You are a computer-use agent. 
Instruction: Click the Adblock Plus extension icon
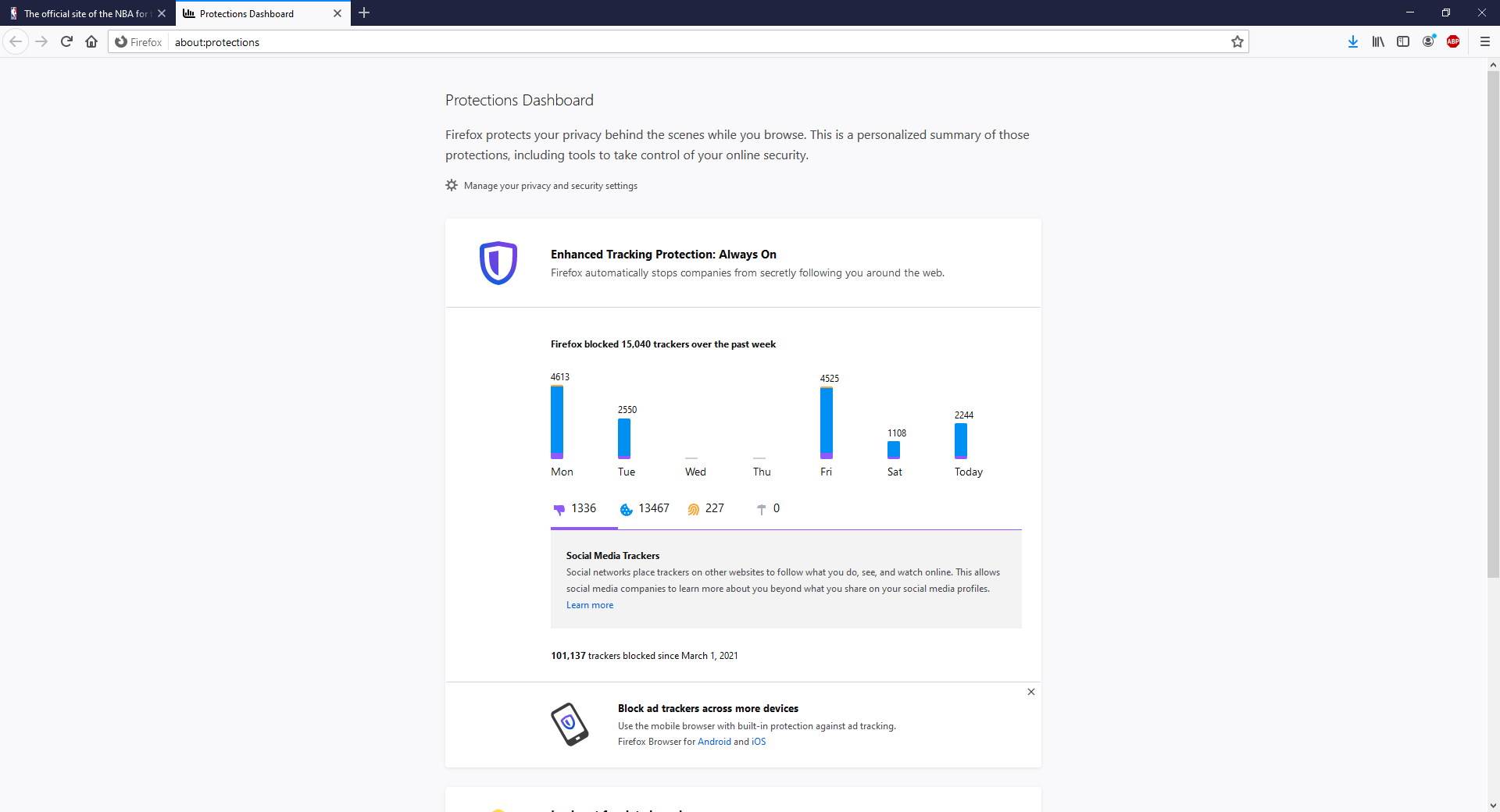point(1453,42)
